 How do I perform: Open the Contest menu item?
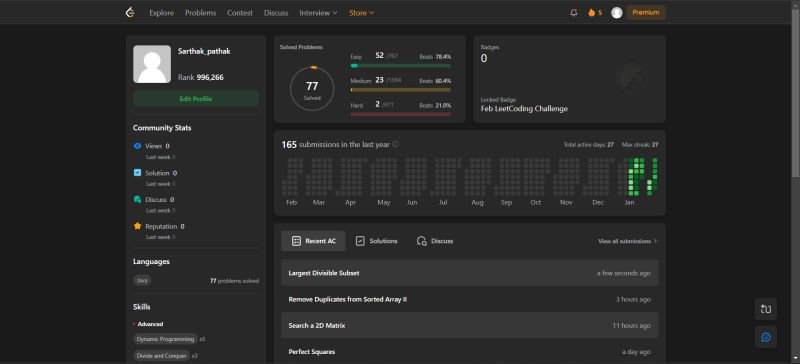(240, 13)
